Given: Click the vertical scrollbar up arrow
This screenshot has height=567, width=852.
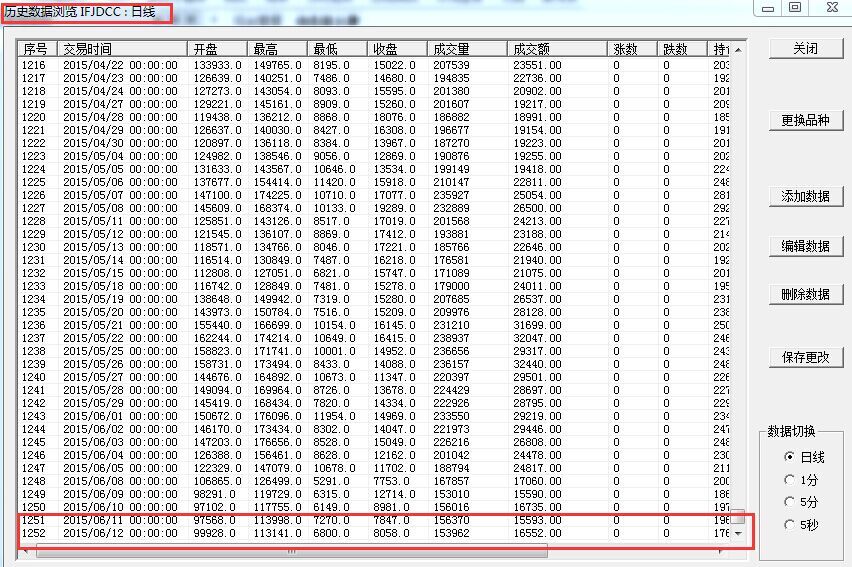Looking at the screenshot, I should tap(738, 49).
